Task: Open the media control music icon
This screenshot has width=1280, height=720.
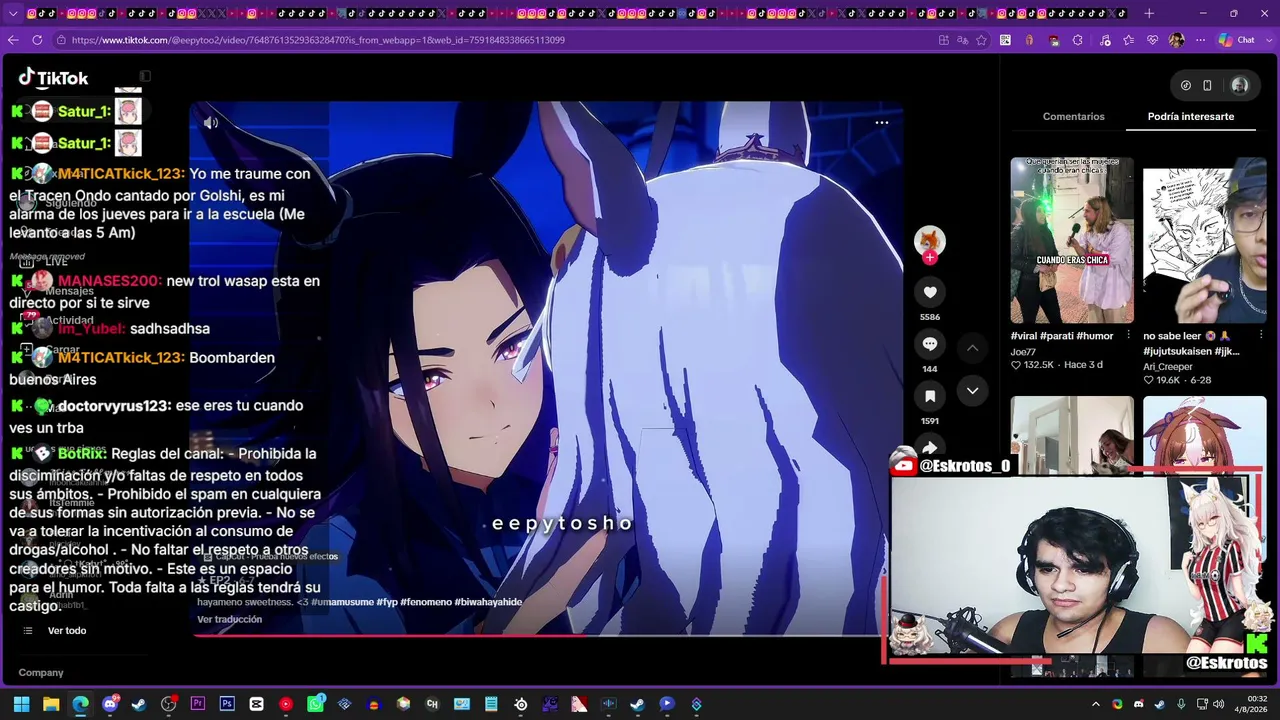Action: 1104,40
